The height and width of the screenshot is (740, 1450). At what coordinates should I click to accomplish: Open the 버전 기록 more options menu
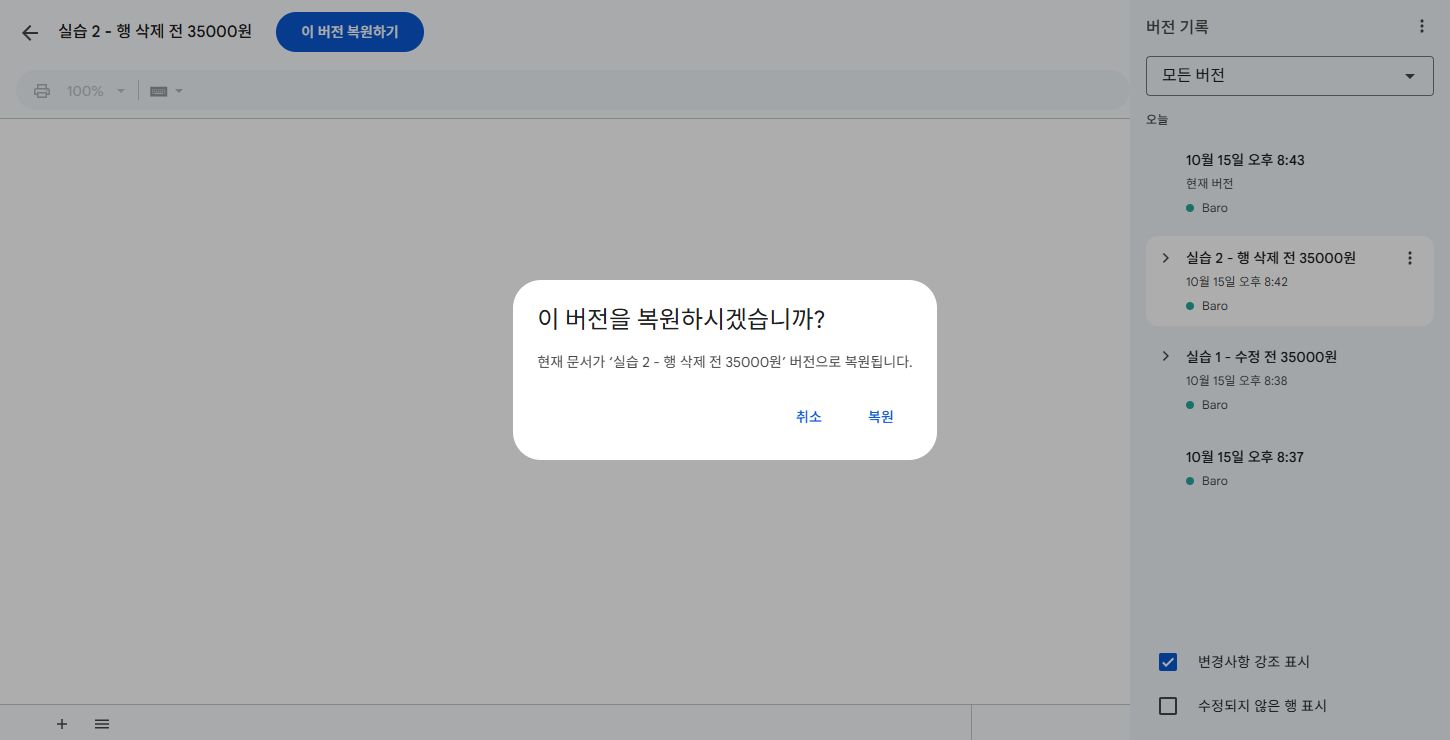point(1422,27)
